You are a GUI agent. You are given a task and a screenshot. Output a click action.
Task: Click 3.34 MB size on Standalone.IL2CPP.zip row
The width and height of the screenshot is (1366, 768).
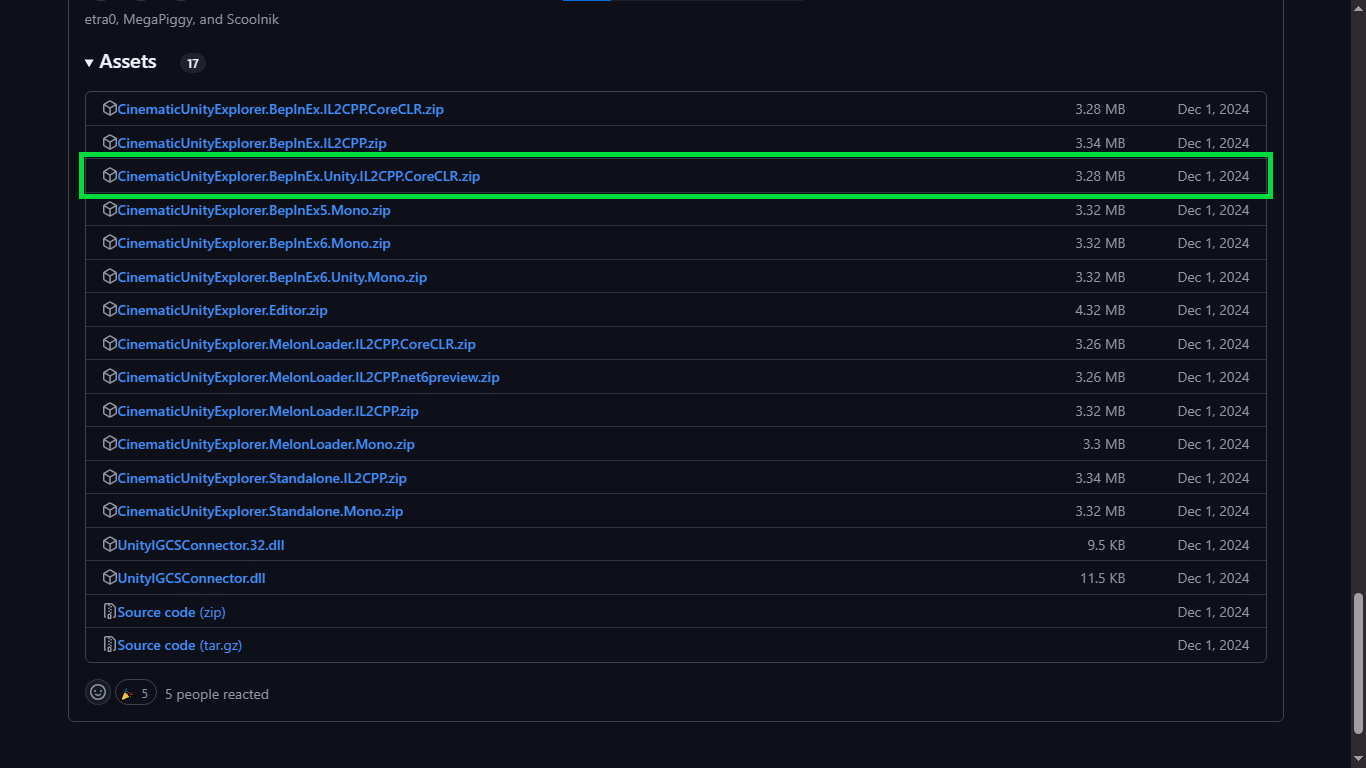[x=1100, y=478]
